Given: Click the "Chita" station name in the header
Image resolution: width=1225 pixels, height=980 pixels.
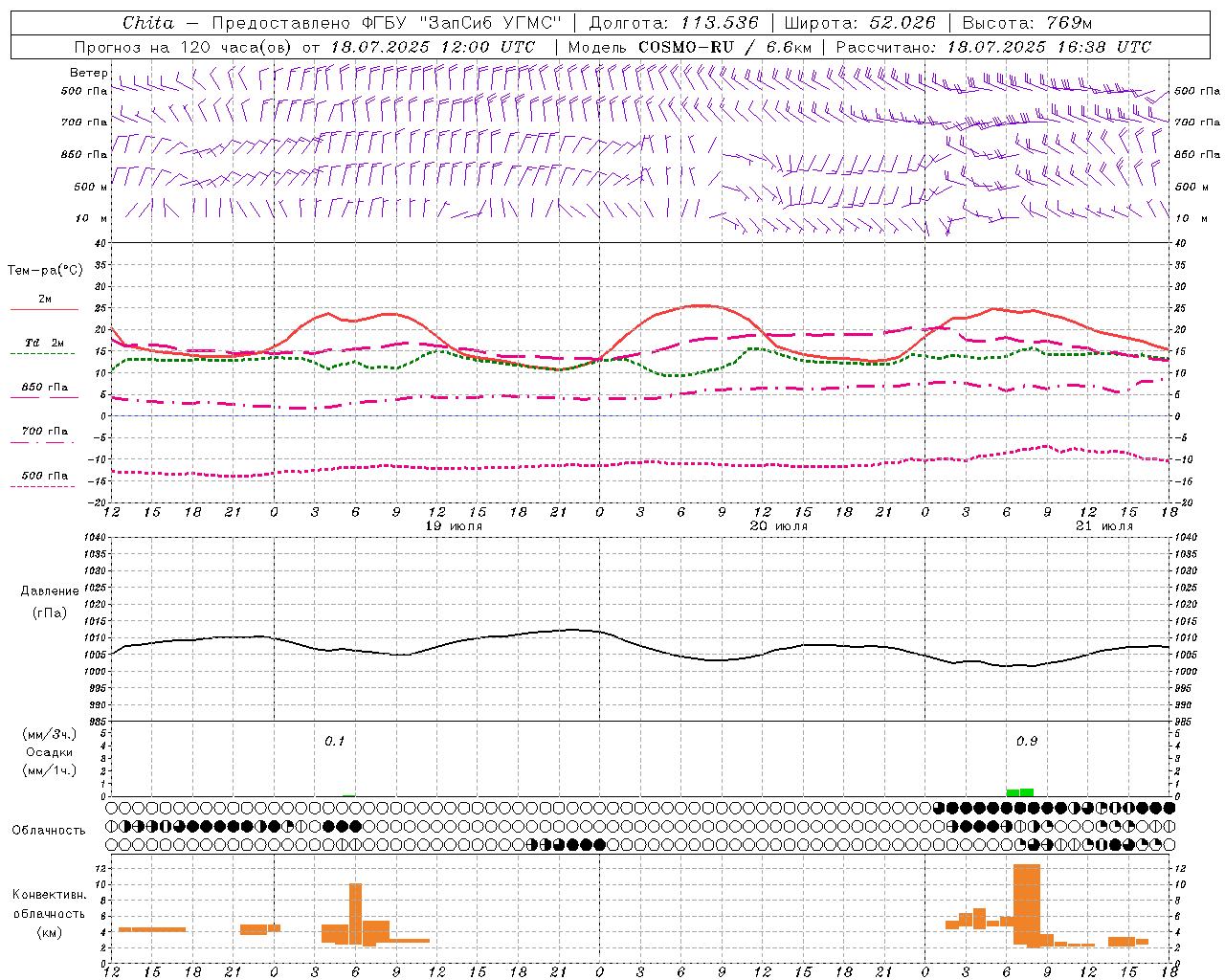Looking at the screenshot, I should (x=148, y=23).
